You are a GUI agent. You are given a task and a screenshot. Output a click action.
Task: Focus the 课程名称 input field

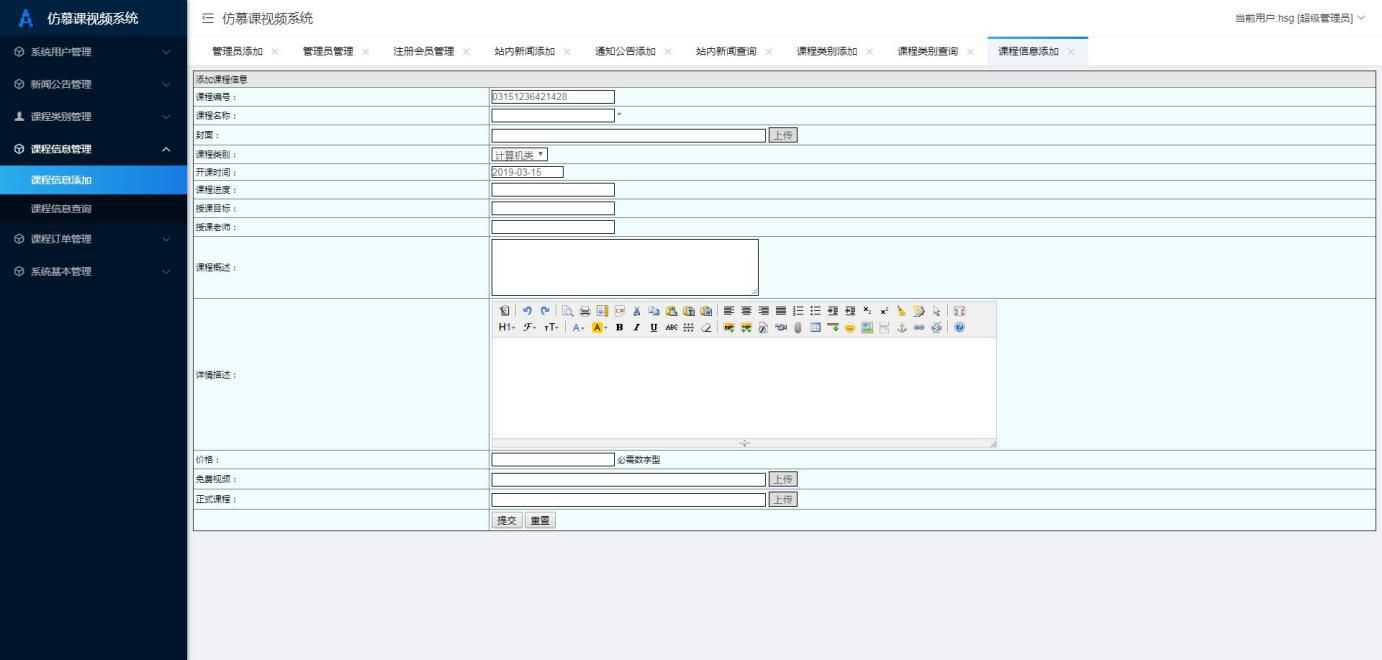point(553,115)
